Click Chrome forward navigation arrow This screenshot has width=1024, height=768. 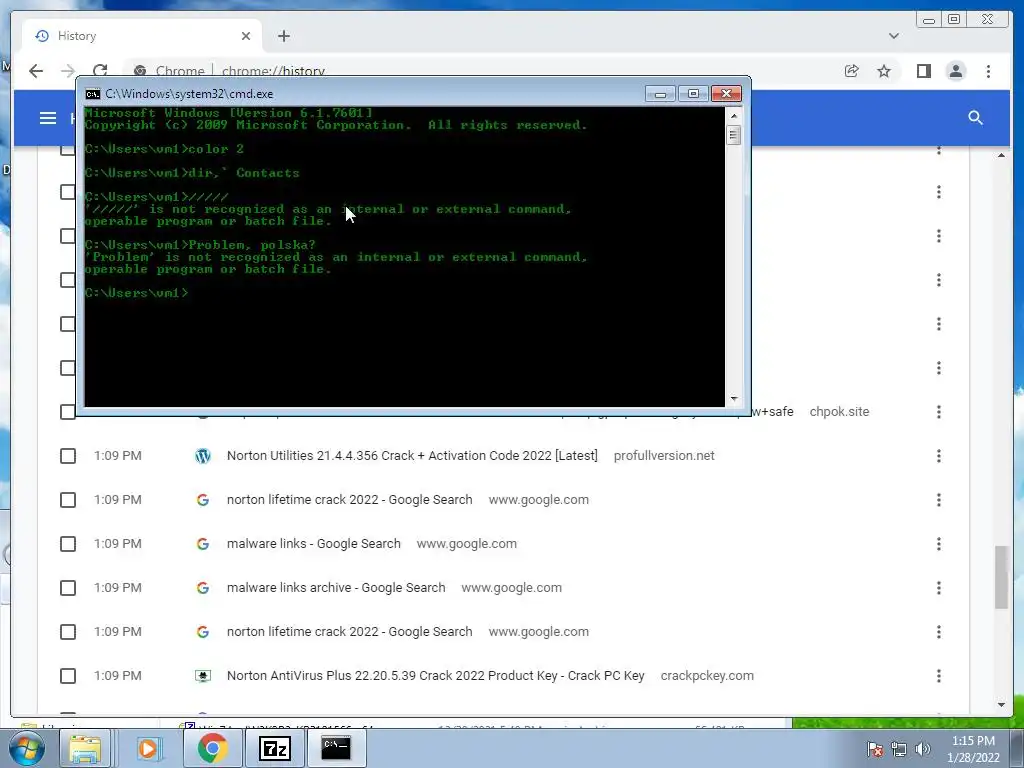tap(67, 71)
